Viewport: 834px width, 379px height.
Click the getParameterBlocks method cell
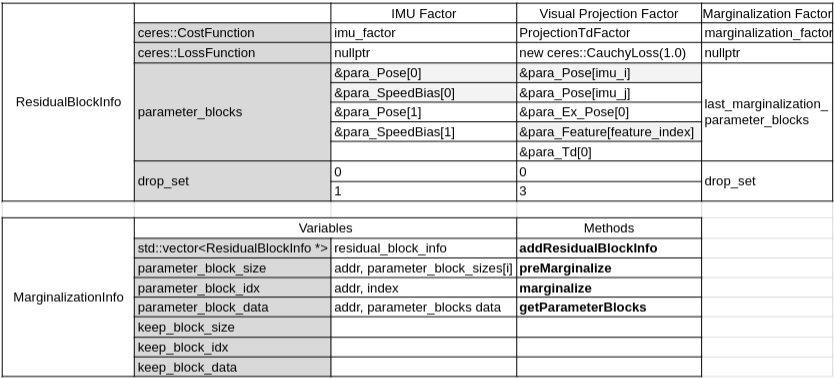click(608, 307)
